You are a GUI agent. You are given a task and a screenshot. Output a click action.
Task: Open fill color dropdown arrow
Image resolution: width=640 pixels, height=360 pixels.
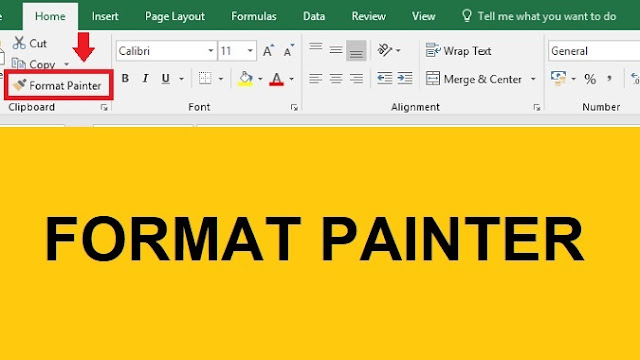260,79
